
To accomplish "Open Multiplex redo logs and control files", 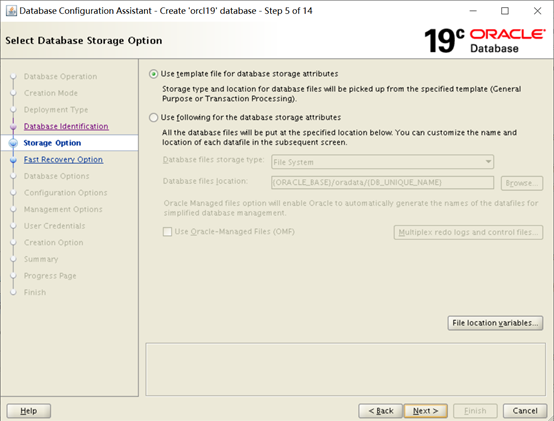I will click(468, 232).
